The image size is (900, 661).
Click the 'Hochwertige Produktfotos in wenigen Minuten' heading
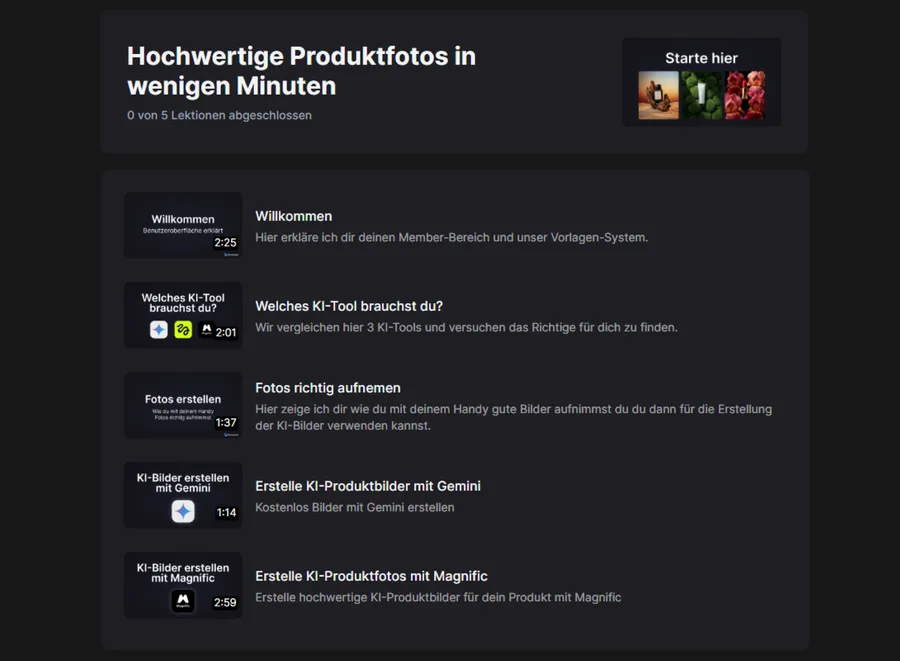click(301, 71)
